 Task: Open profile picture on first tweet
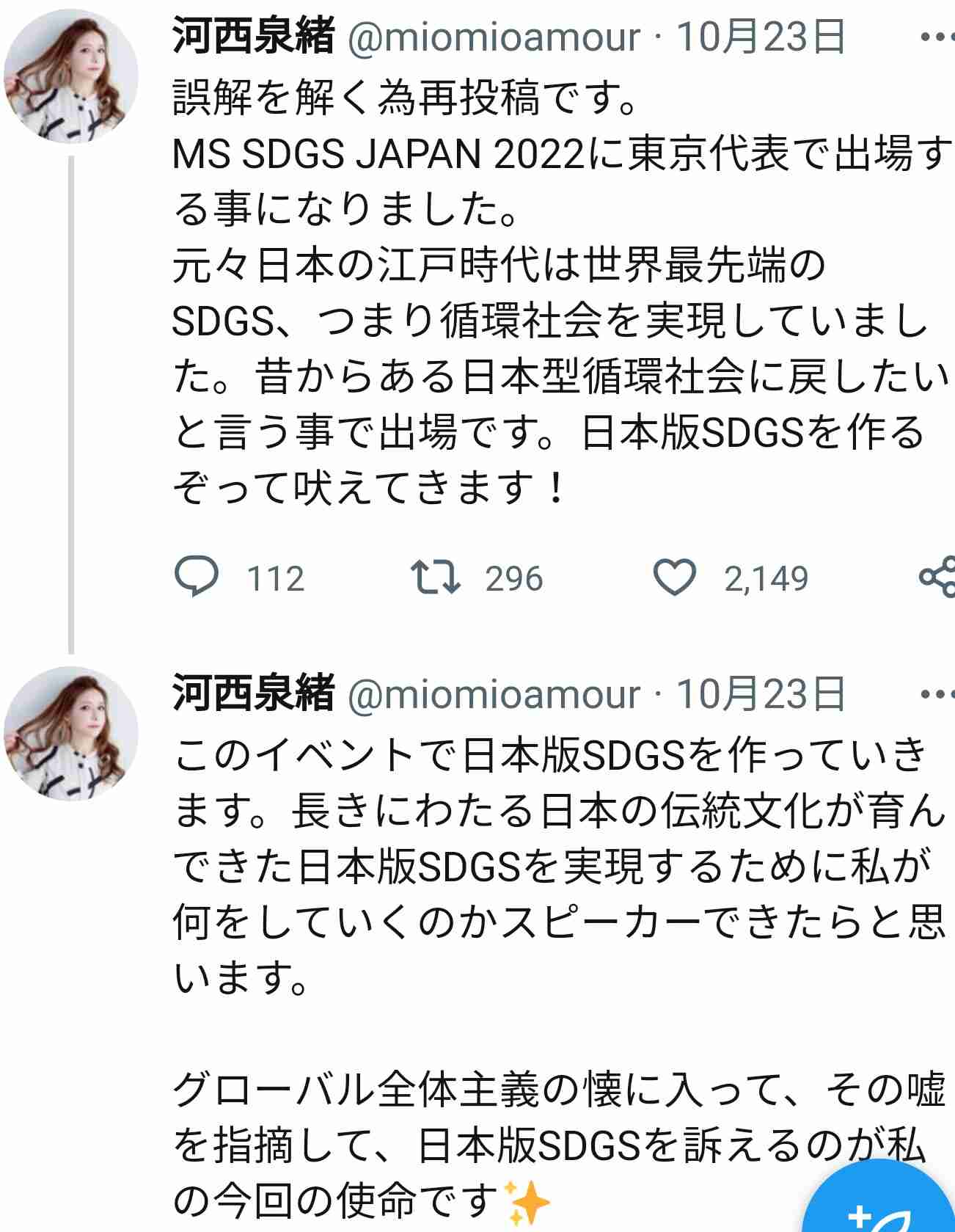click(71, 76)
